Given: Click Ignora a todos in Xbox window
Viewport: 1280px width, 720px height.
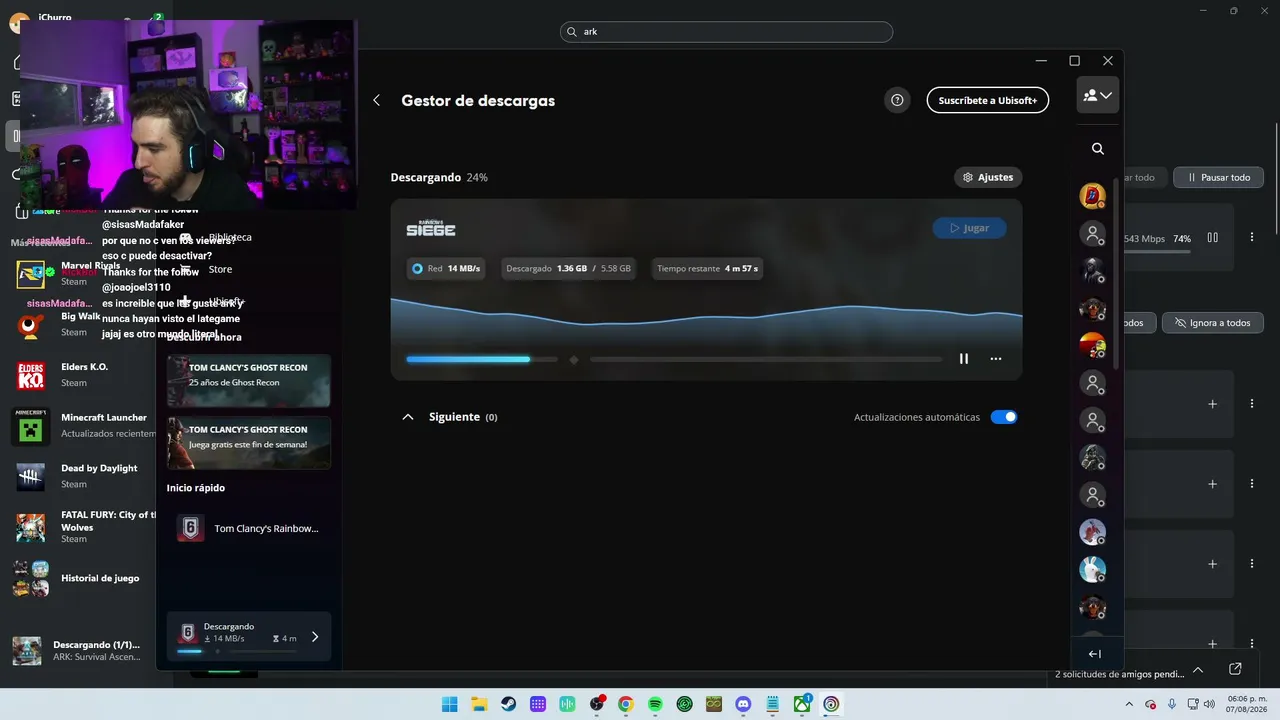Looking at the screenshot, I should coord(1212,323).
